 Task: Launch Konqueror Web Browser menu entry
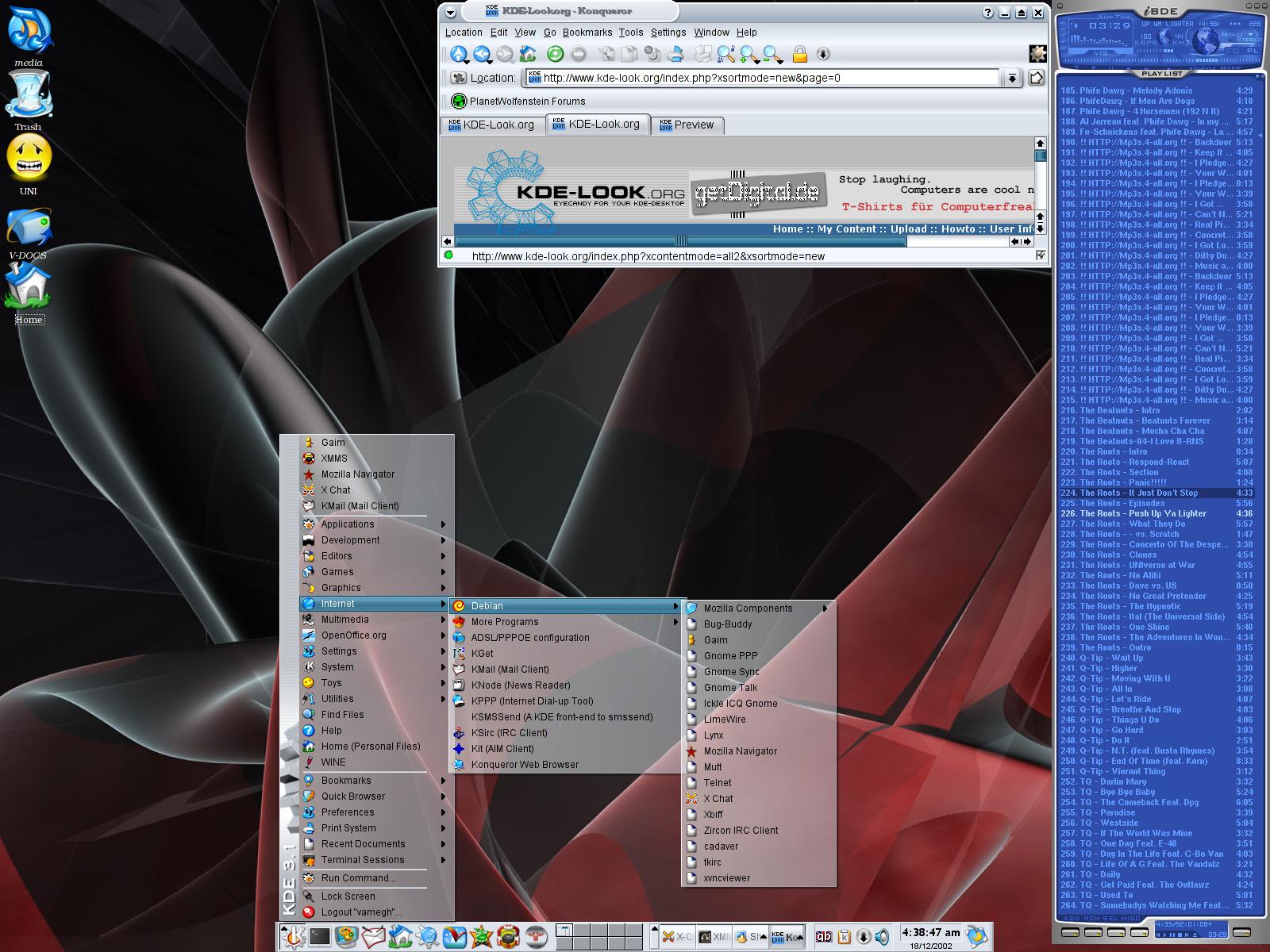click(565, 765)
